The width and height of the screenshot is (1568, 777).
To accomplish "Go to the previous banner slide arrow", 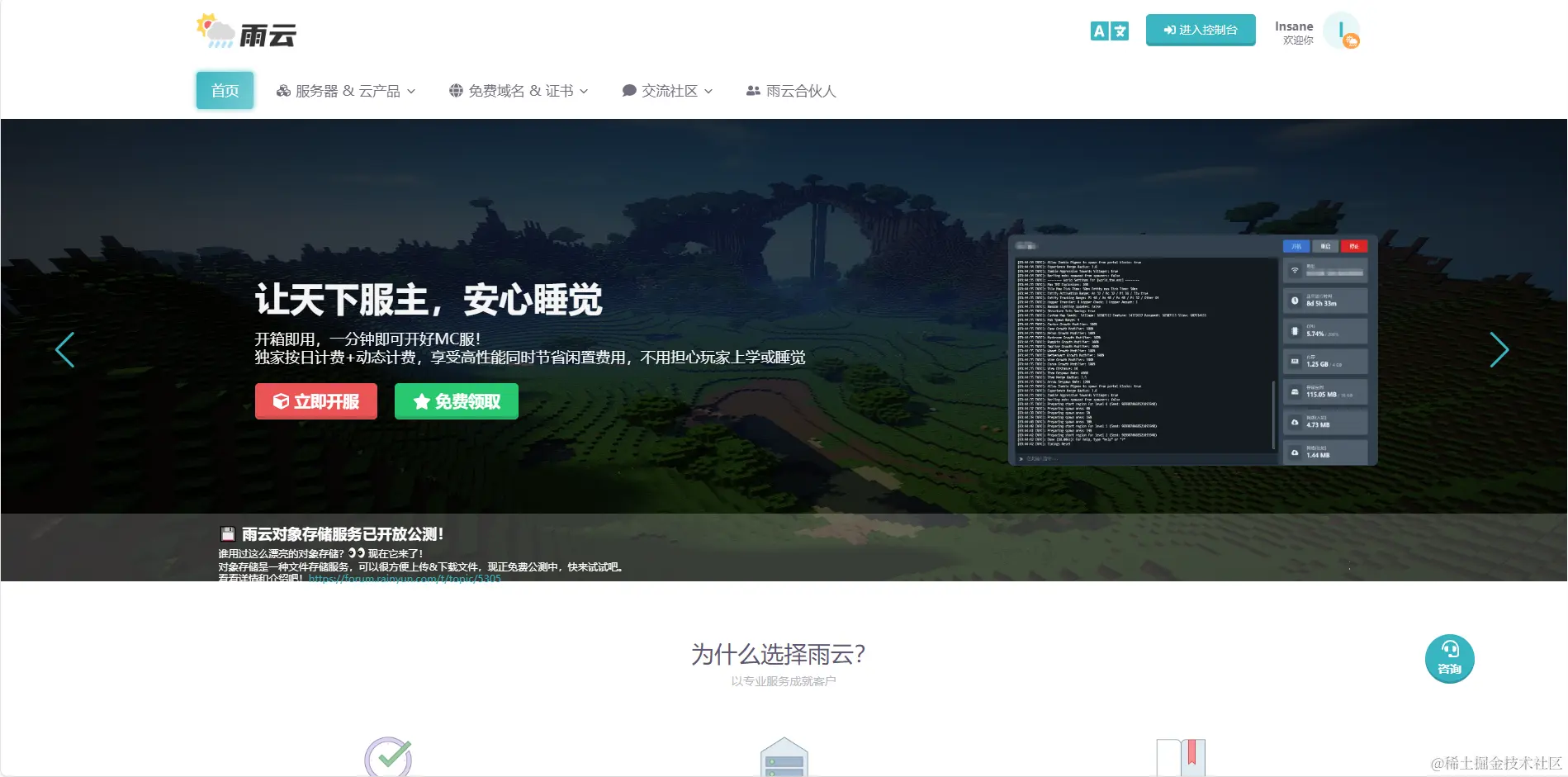I will tap(64, 349).
